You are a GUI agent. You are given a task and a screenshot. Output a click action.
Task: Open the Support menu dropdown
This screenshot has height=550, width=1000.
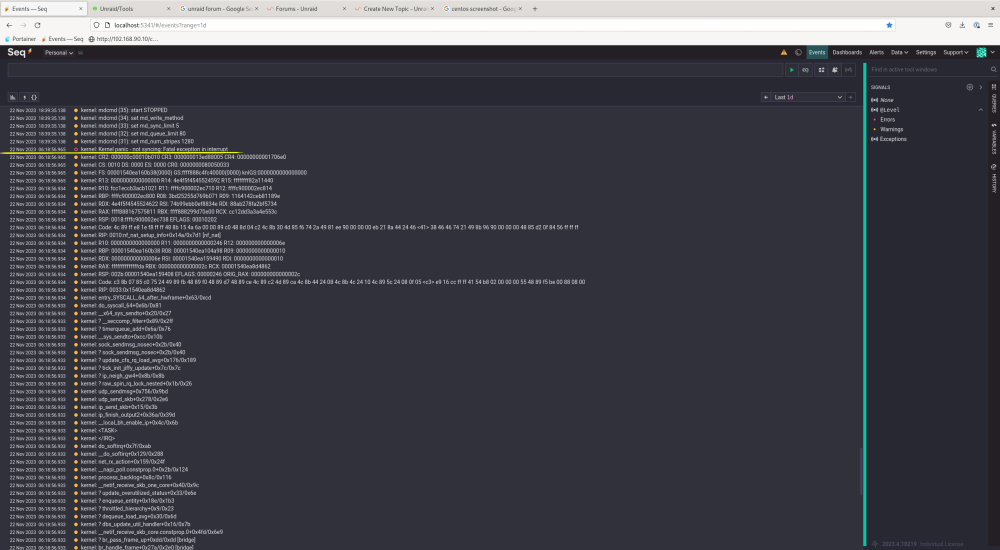pyautogui.click(x=955, y=52)
